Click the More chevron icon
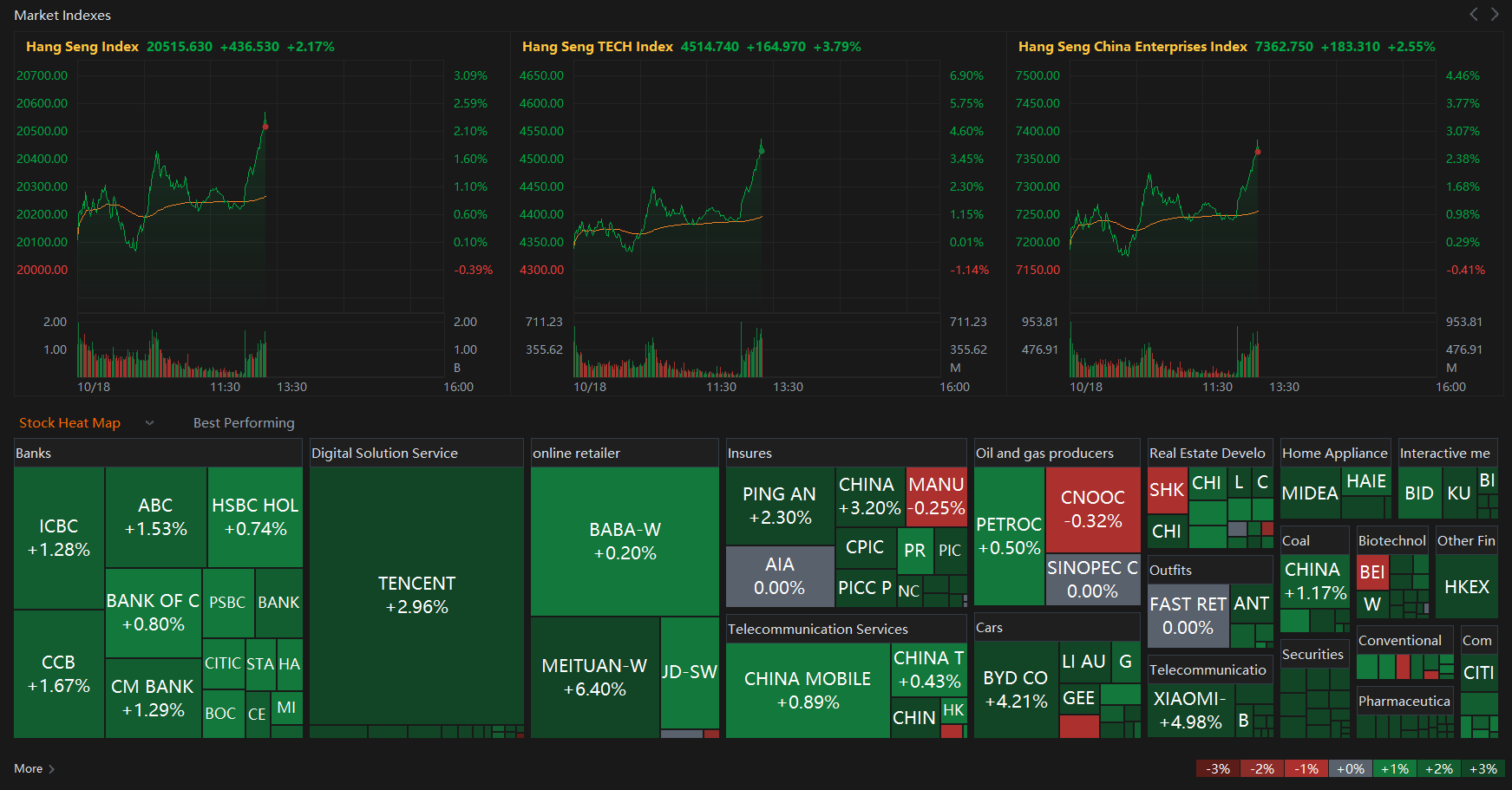 click(52, 769)
